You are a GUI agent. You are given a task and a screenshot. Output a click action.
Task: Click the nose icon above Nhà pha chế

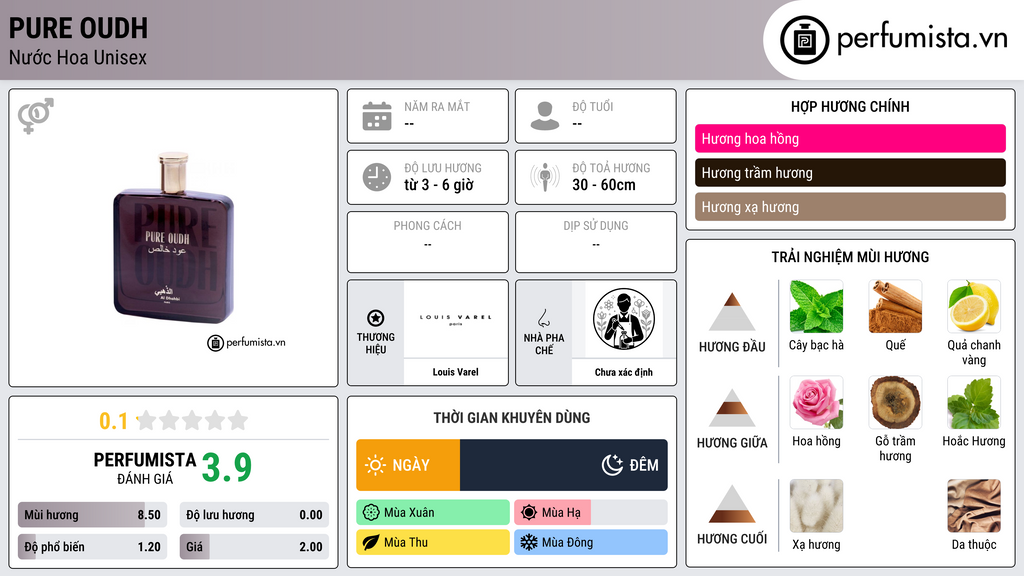click(x=543, y=318)
